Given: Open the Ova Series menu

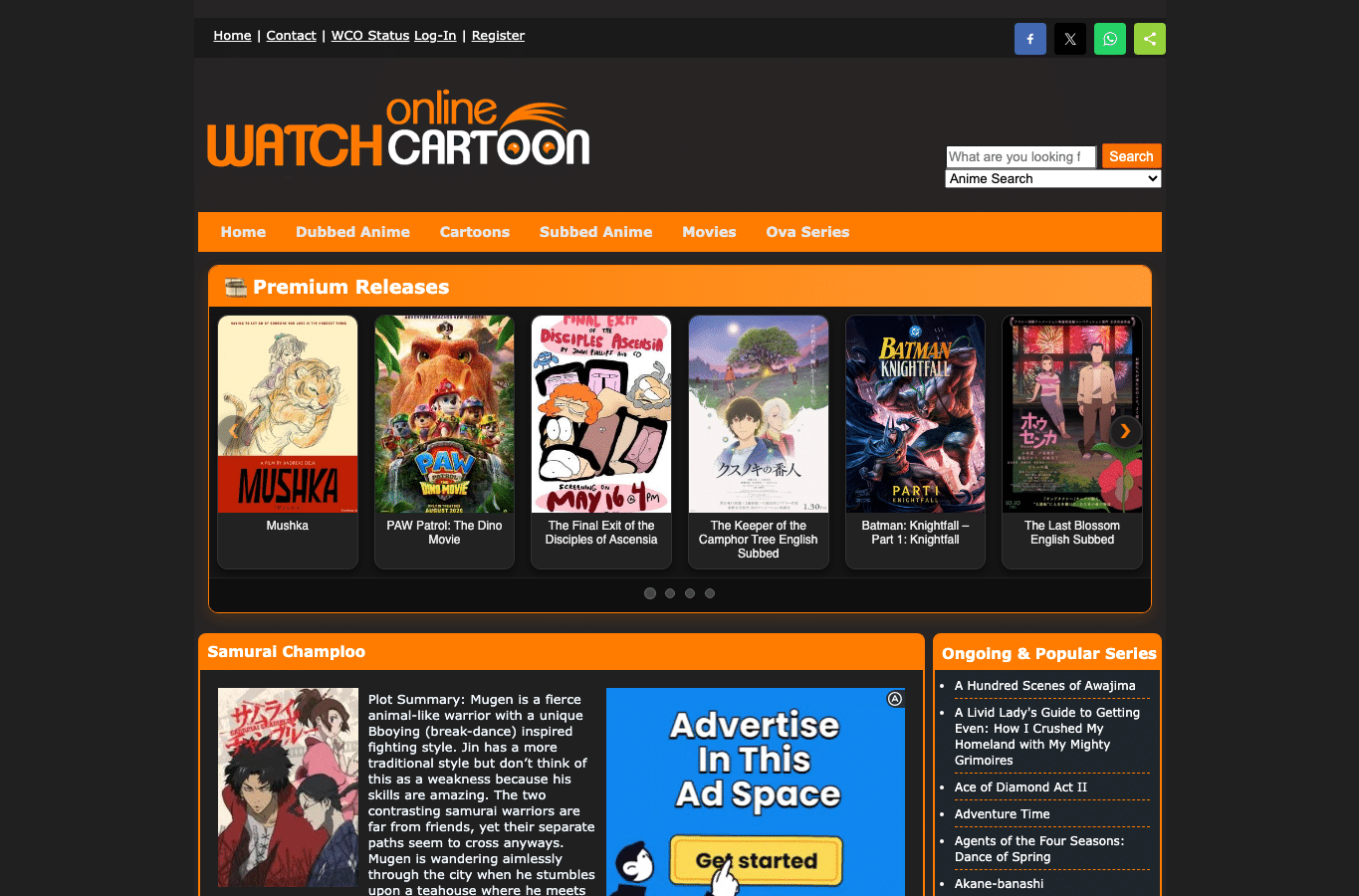Looking at the screenshot, I should (x=808, y=232).
